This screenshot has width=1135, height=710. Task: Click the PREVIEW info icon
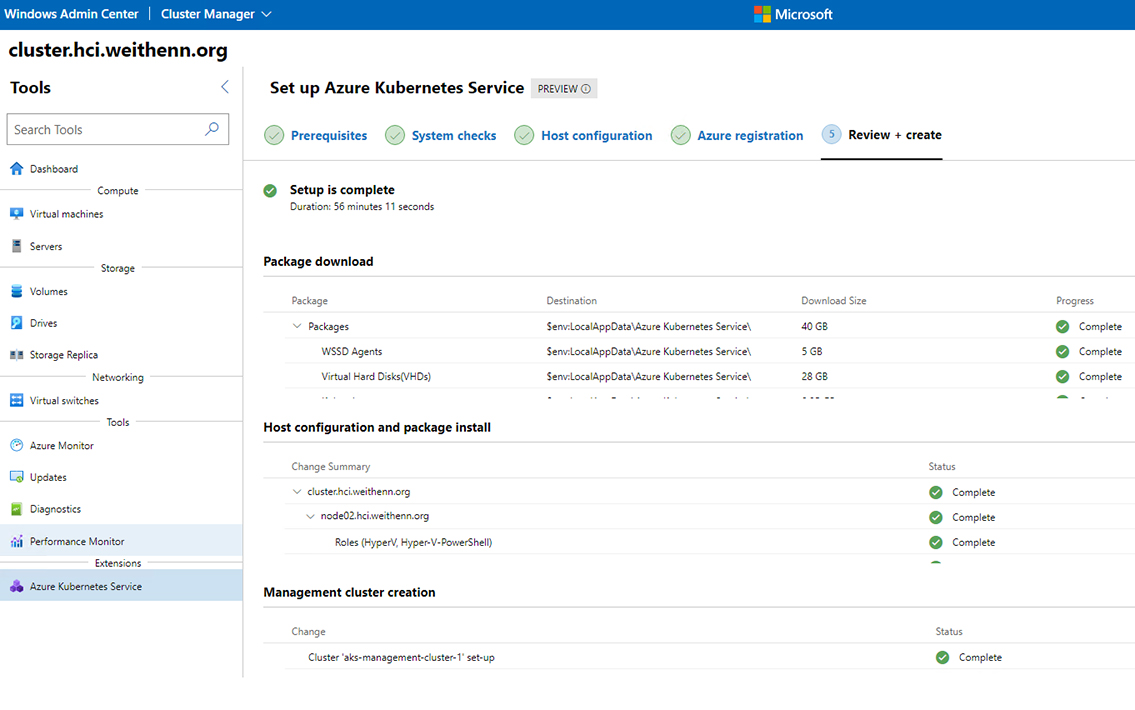tap(586, 89)
